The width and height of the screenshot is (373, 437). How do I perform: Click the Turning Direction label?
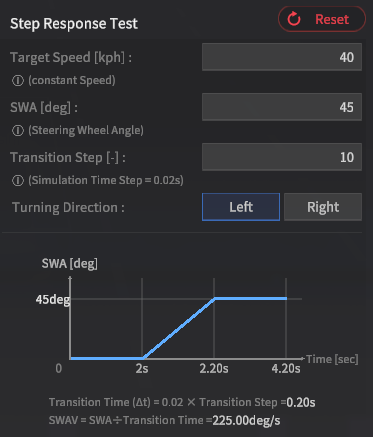pos(68,207)
